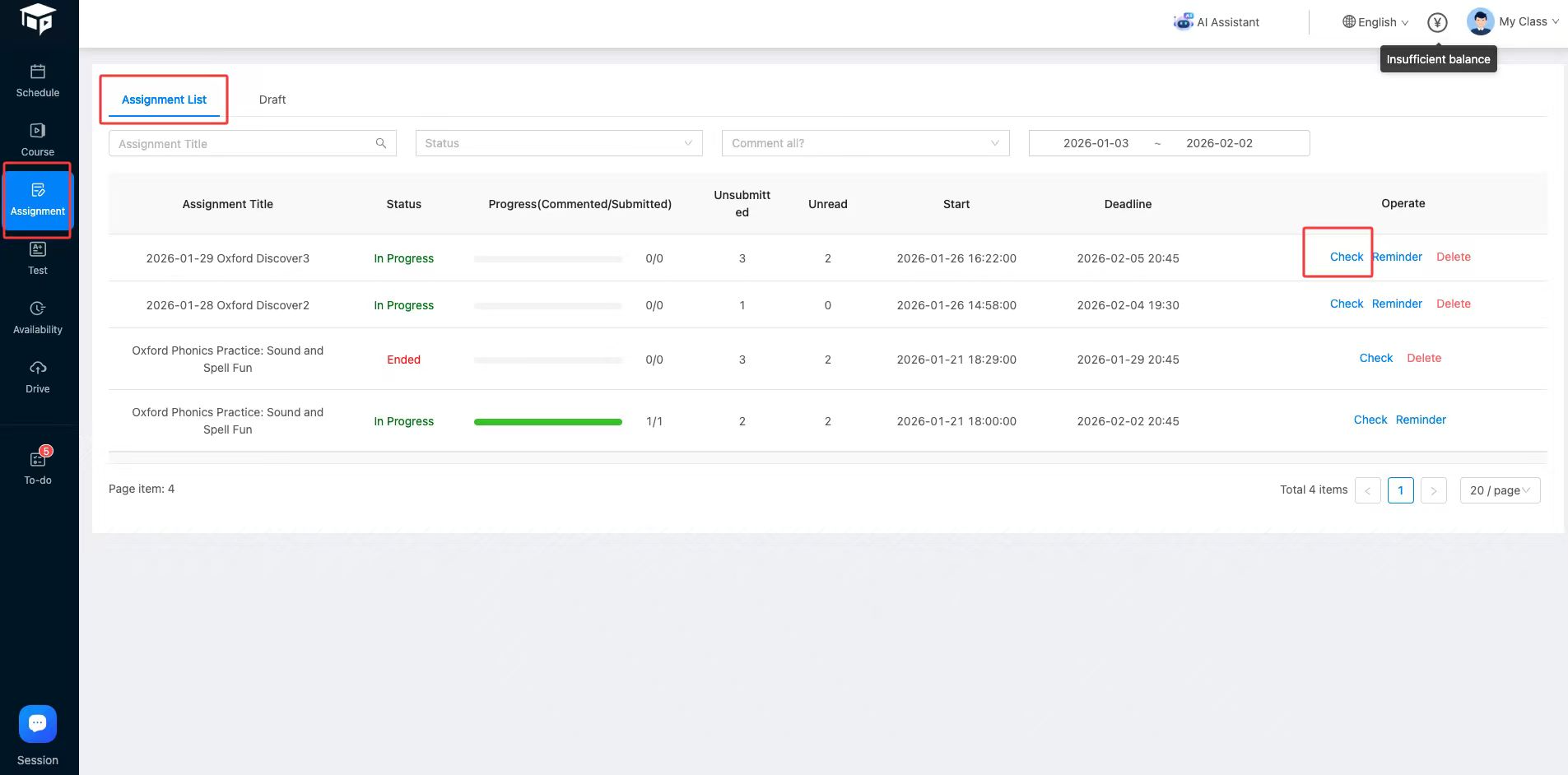Screen dimensions: 1568x775
Task: Click the search magnifier in Assignment Title
Action: pyautogui.click(x=381, y=143)
